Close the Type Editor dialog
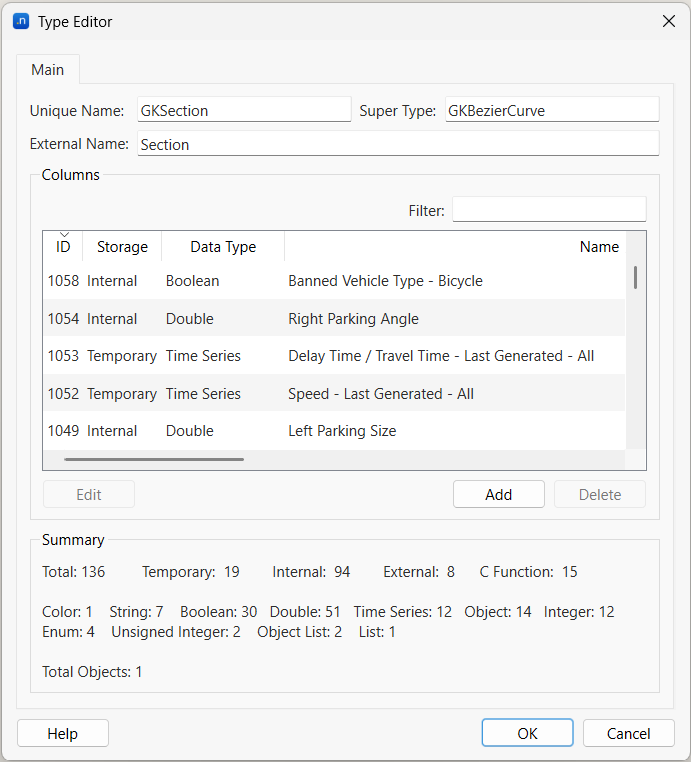This screenshot has width=691, height=762. pos(669,21)
